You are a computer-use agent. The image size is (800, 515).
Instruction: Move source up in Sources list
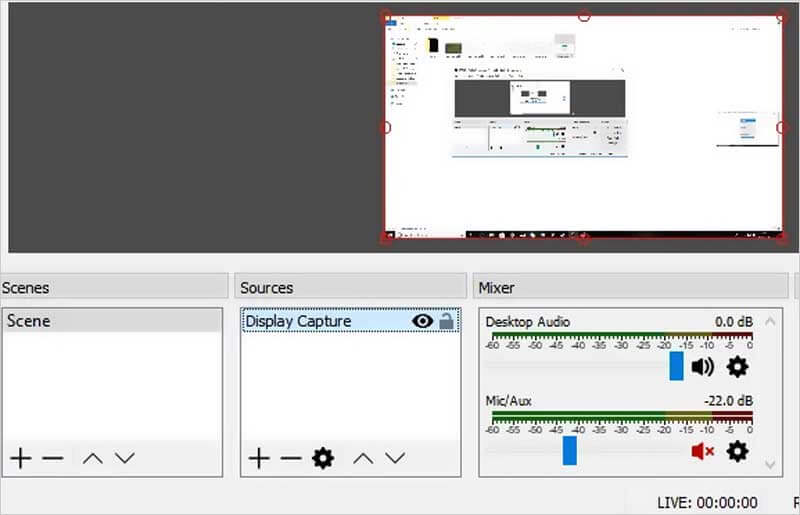(x=363, y=458)
